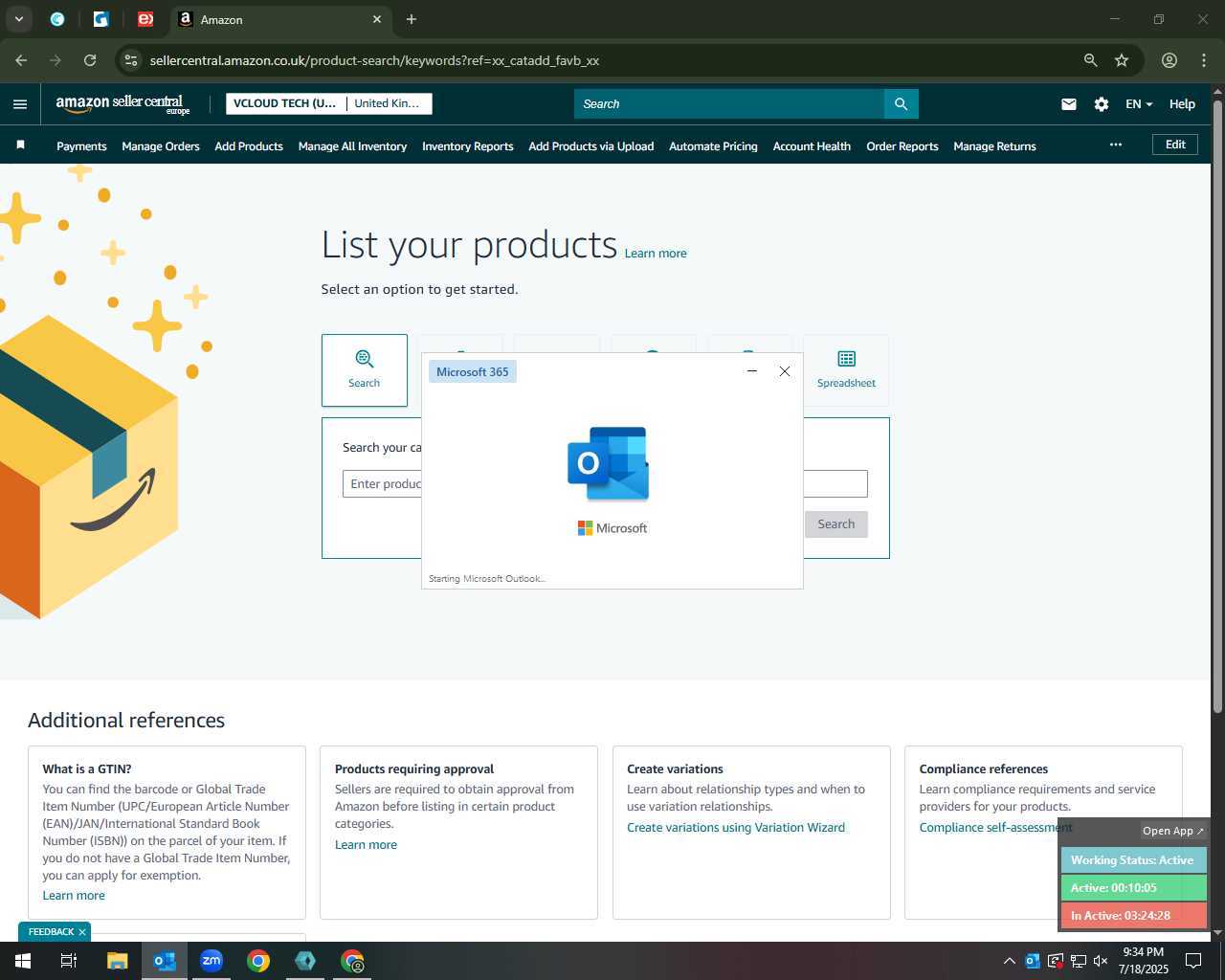Switch to the red 'ex' pinned tab
This screenshot has width=1225, height=980.
pyautogui.click(x=145, y=19)
